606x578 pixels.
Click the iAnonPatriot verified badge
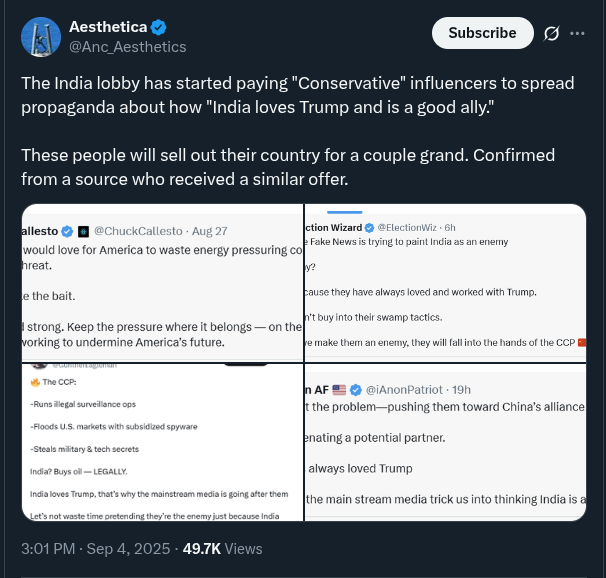(x=356, y=390)
